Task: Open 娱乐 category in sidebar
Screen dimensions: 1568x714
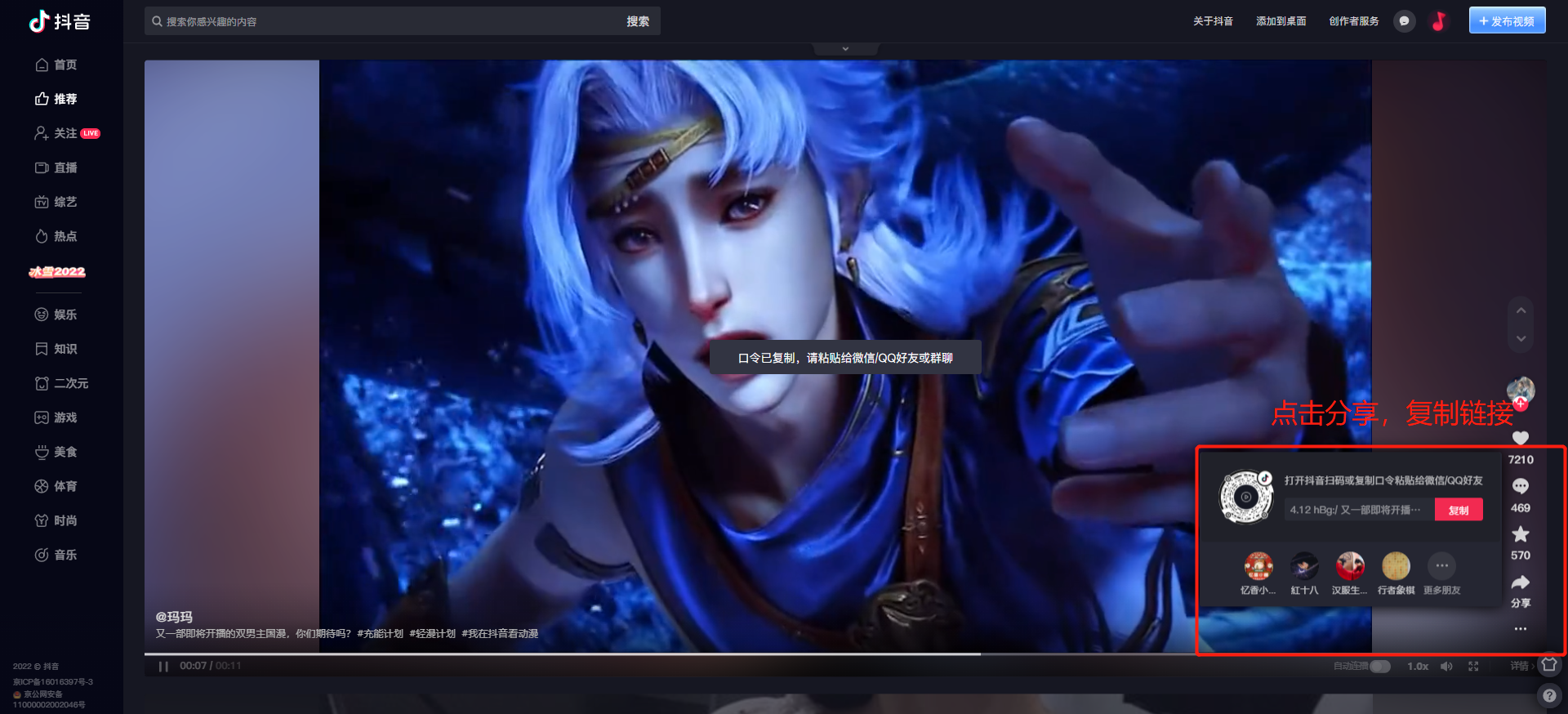Action: click(x=56, y=315)
